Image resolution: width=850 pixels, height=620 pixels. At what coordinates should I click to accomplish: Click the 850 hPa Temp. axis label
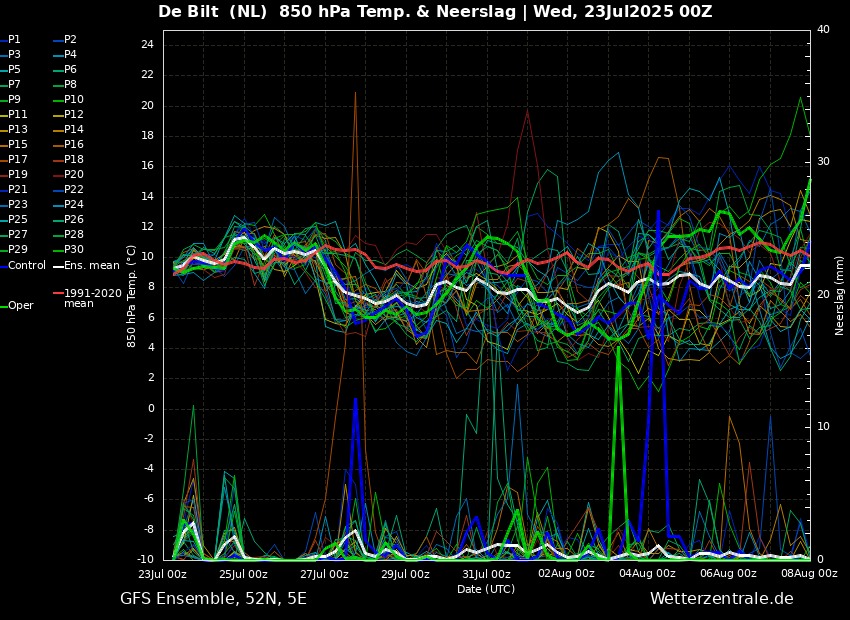coord(132,295)
